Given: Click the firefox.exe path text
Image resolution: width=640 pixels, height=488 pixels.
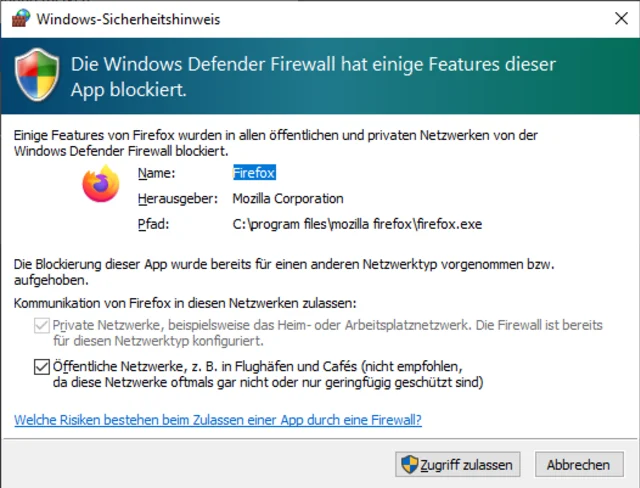Looking at the screenshot, I should (x=357, y=224).
